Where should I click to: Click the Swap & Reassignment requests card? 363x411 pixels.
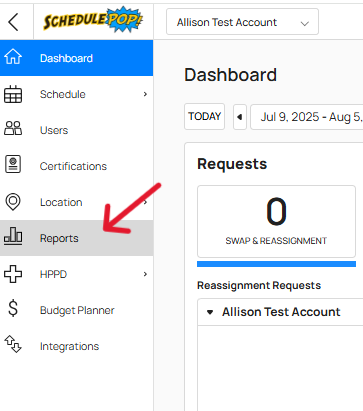pos(276,221)
